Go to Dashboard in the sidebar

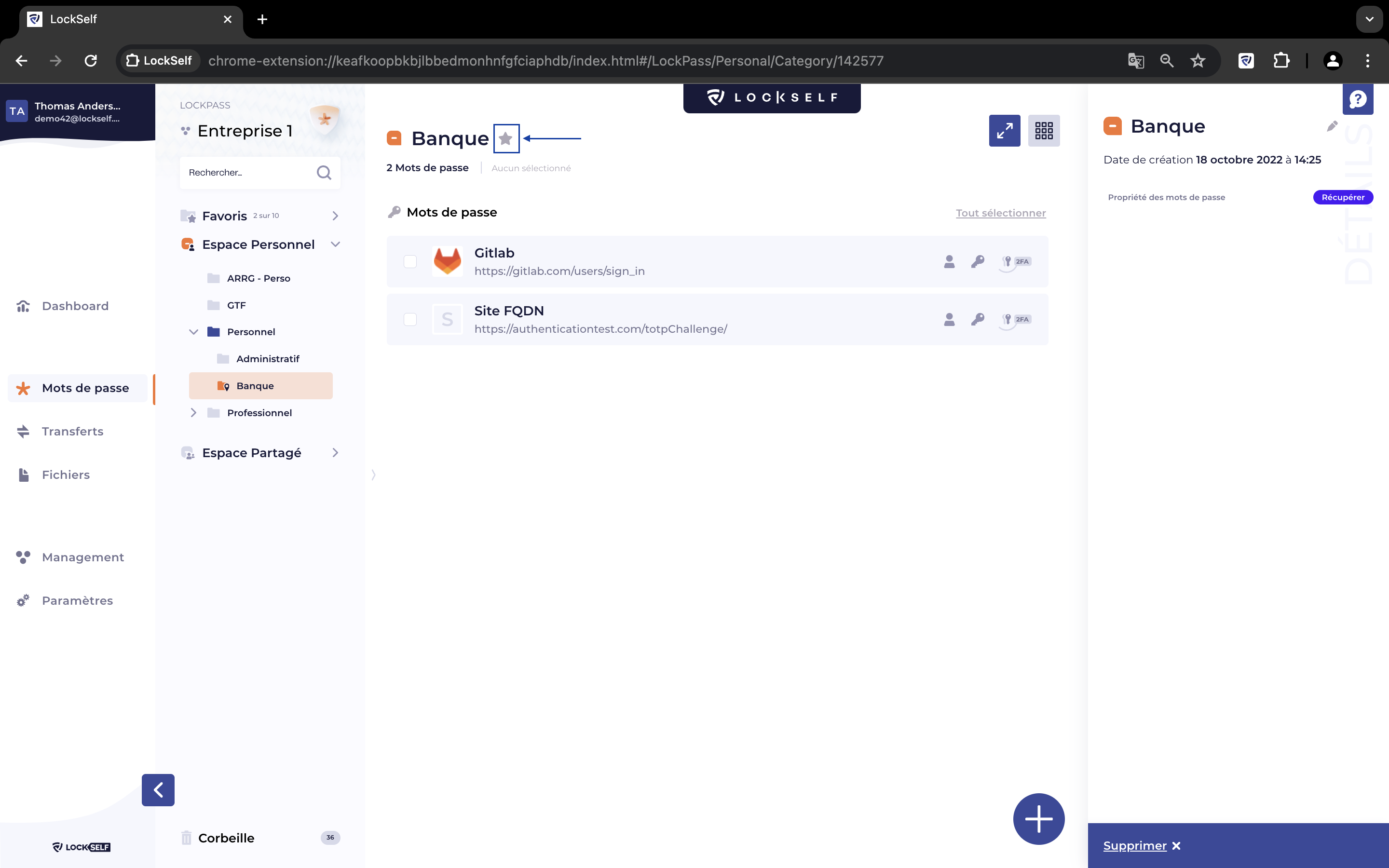coord(75,306)
